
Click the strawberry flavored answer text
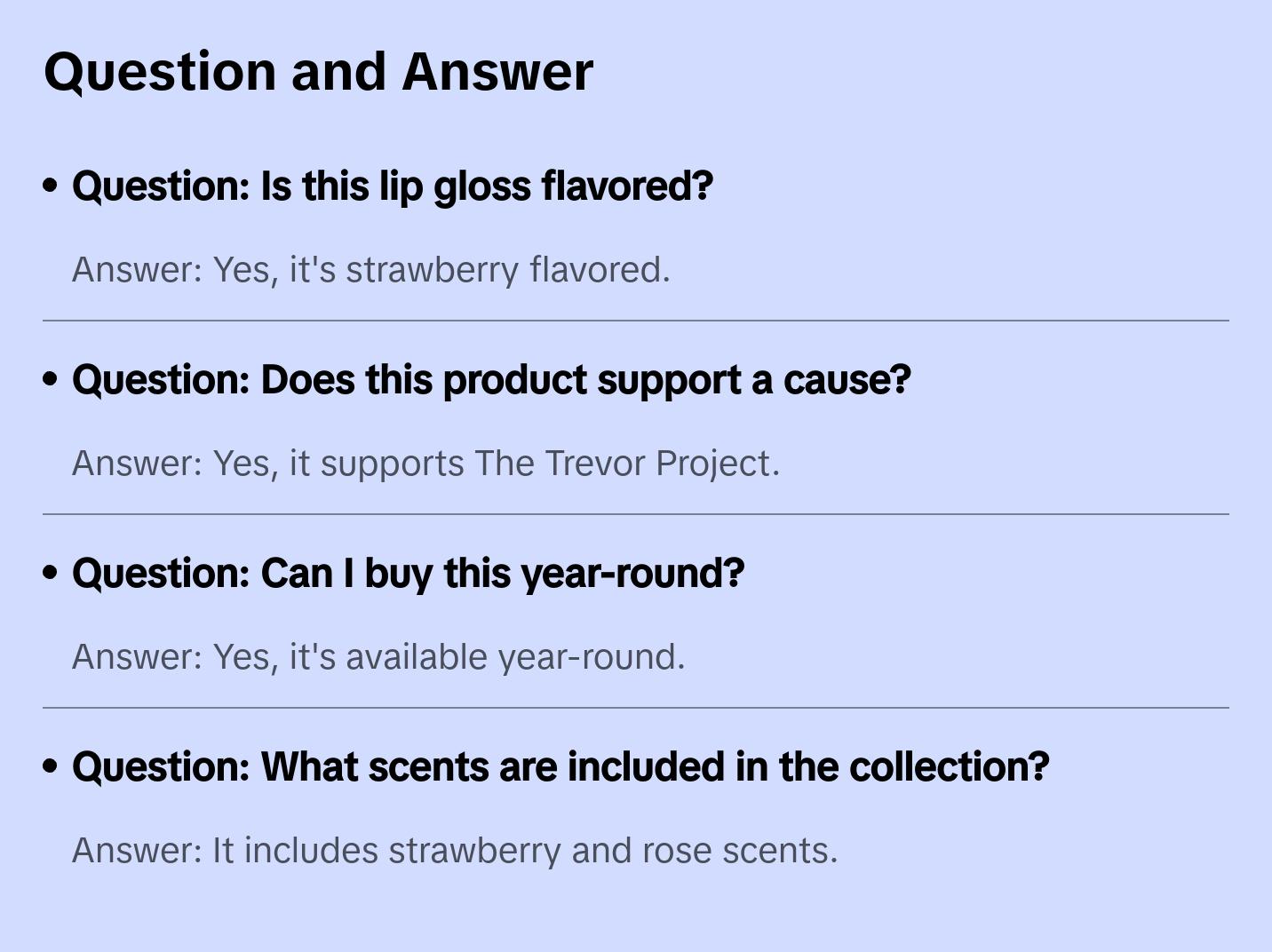tap(370, 270)
